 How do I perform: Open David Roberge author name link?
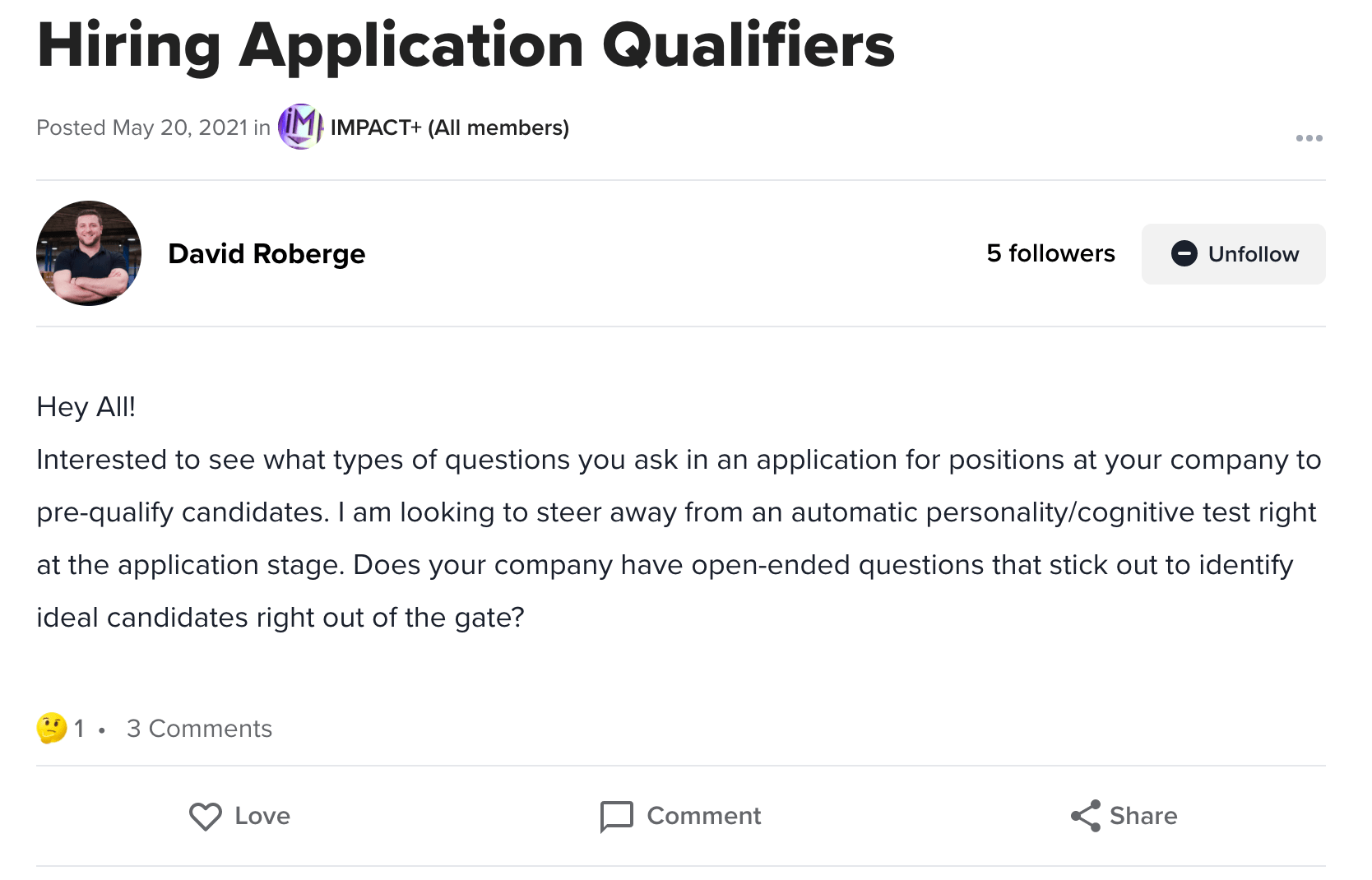pyautogui.click(x=267, y=253)
